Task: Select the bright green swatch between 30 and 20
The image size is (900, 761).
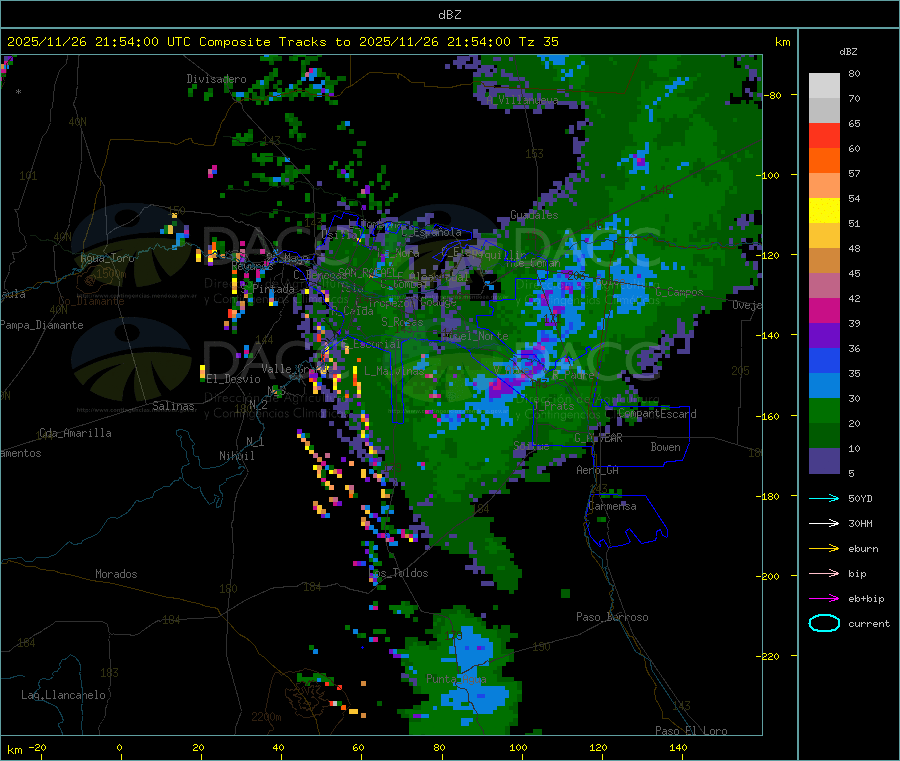Action: pos(824,410)
